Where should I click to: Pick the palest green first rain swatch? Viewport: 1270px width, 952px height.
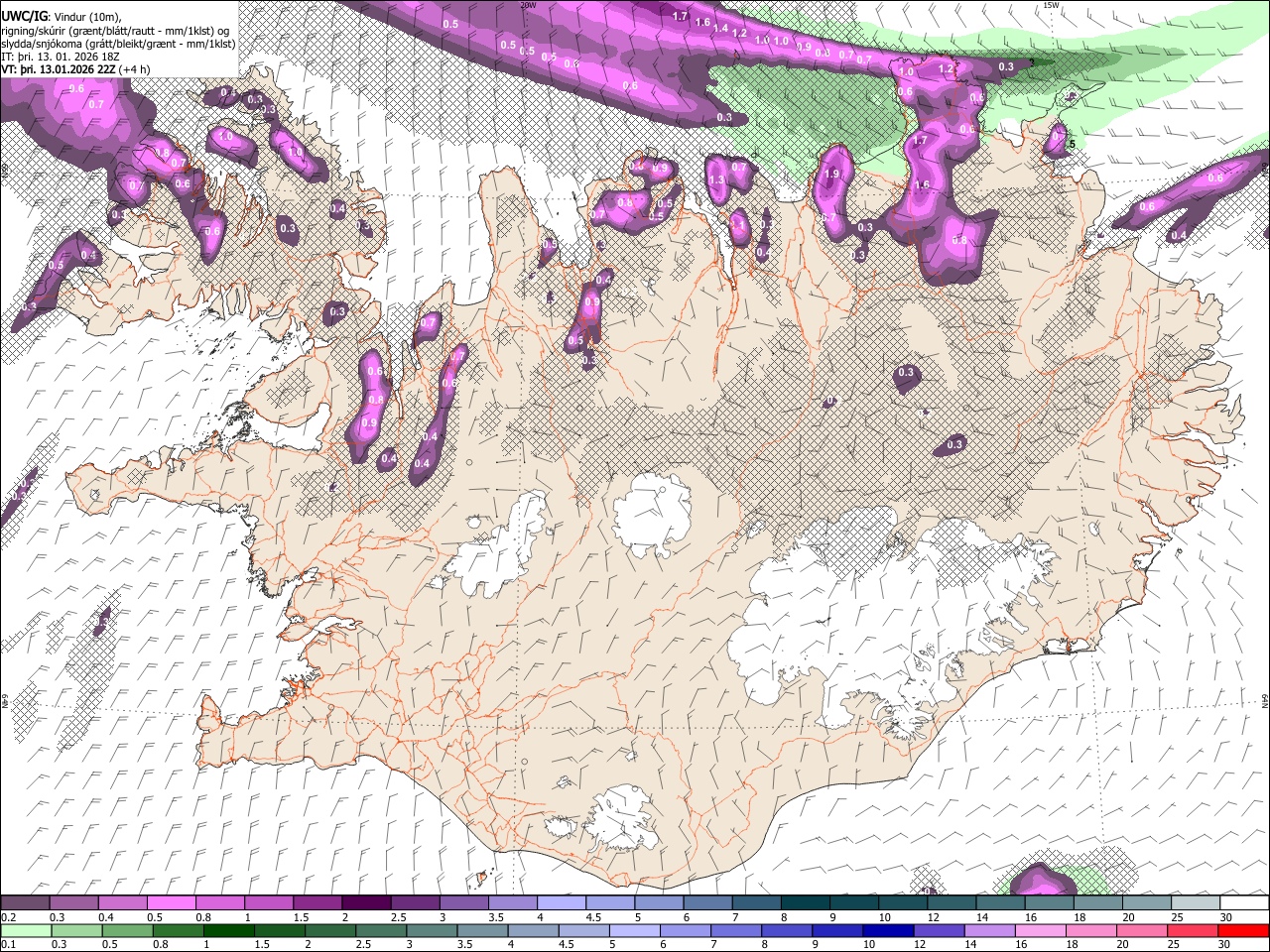click(25, 930)
